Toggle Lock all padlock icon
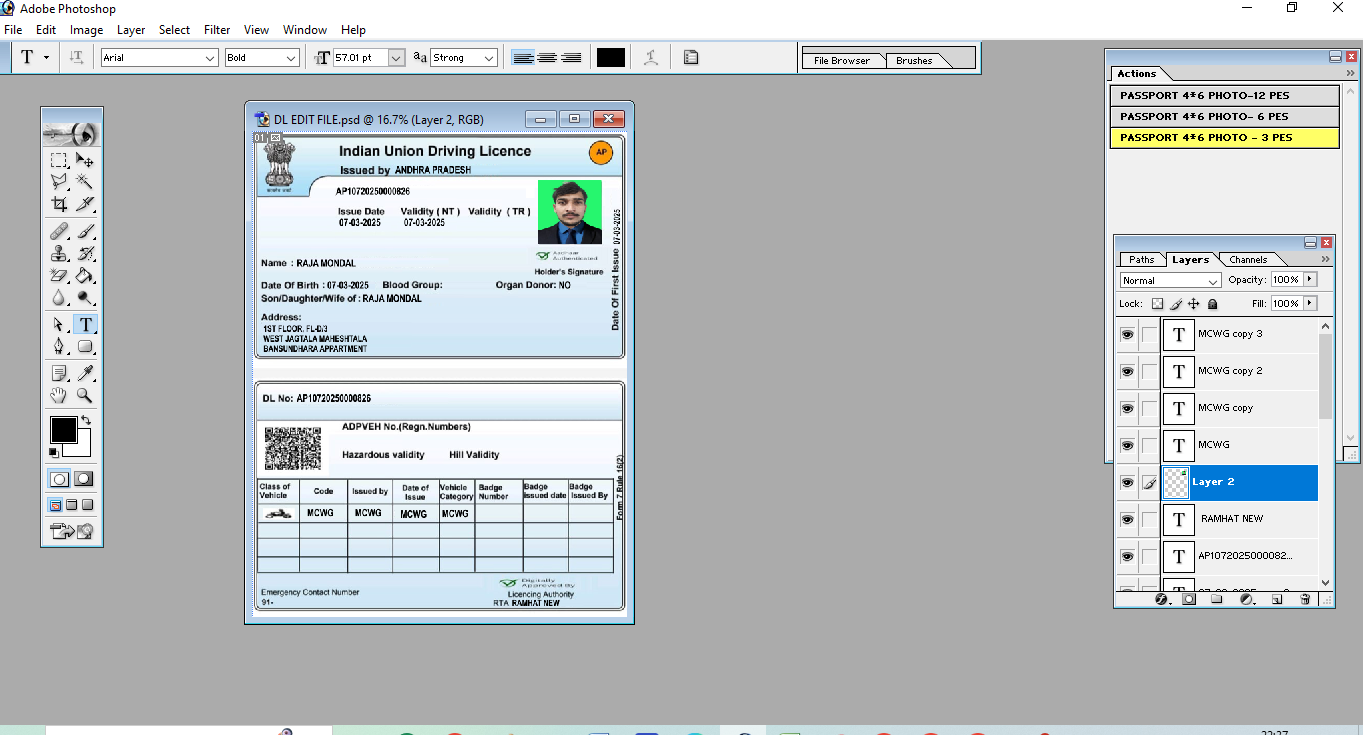 click(x=1212, y=303)
